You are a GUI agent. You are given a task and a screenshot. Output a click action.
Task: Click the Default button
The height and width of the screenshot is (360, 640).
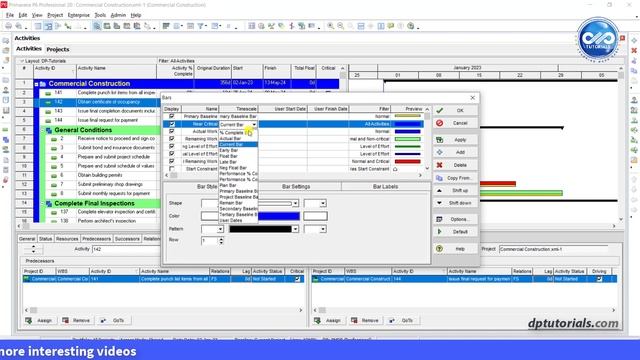455,231
